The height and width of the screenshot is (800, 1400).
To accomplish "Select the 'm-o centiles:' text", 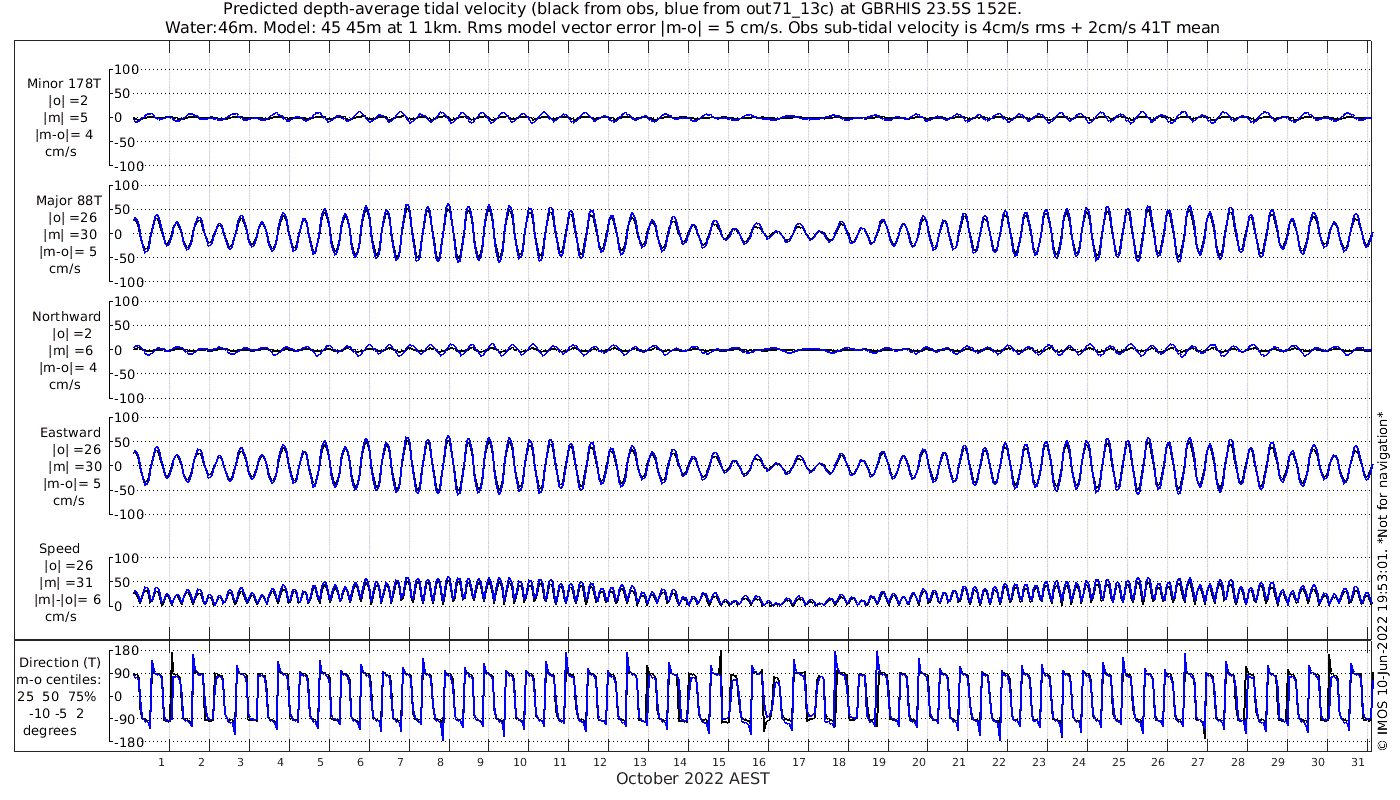I will [58, 679].
